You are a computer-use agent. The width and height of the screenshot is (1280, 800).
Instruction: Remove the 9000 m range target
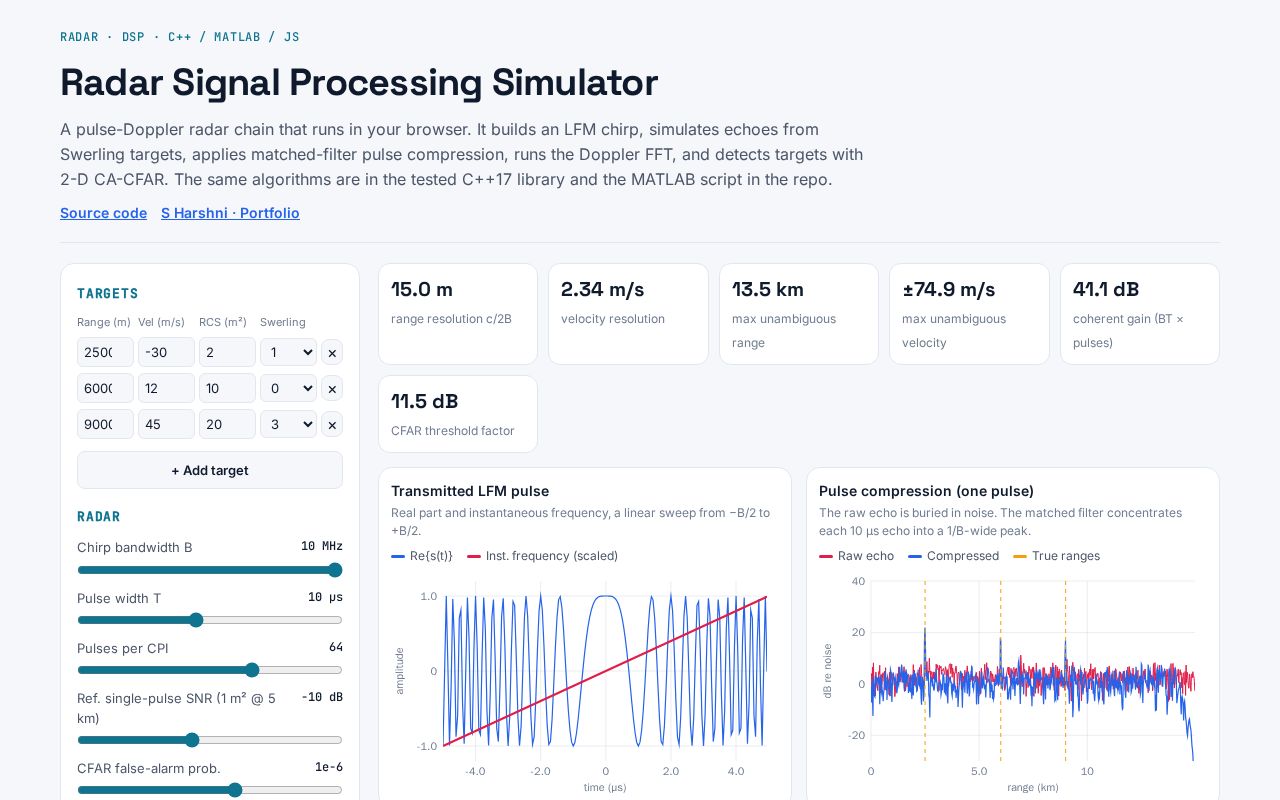coord(332,424)
